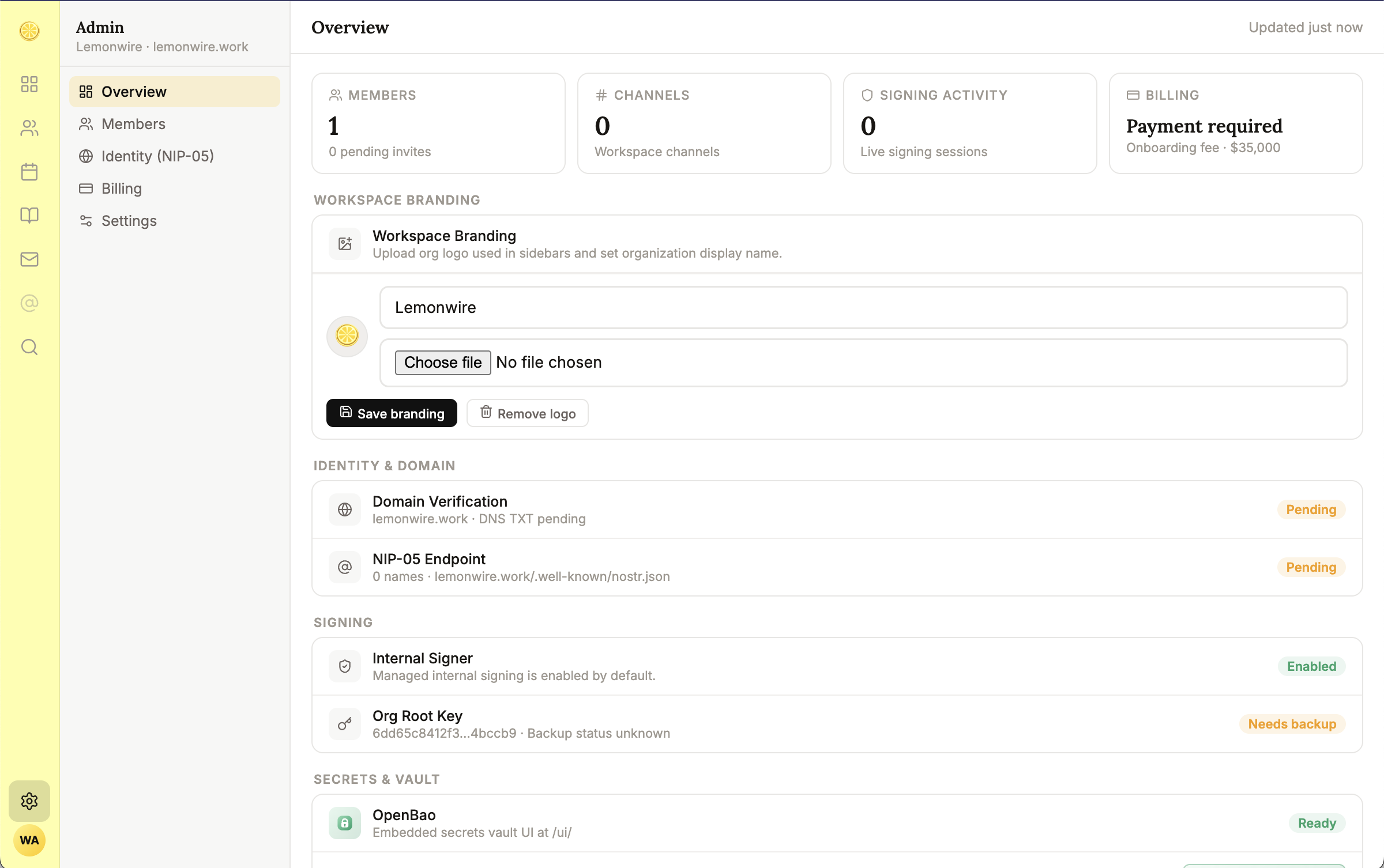Open Identity (NIP-05) in sidebar
Viewport: 1384px width, 868px height.
click(x=175, y=156)
